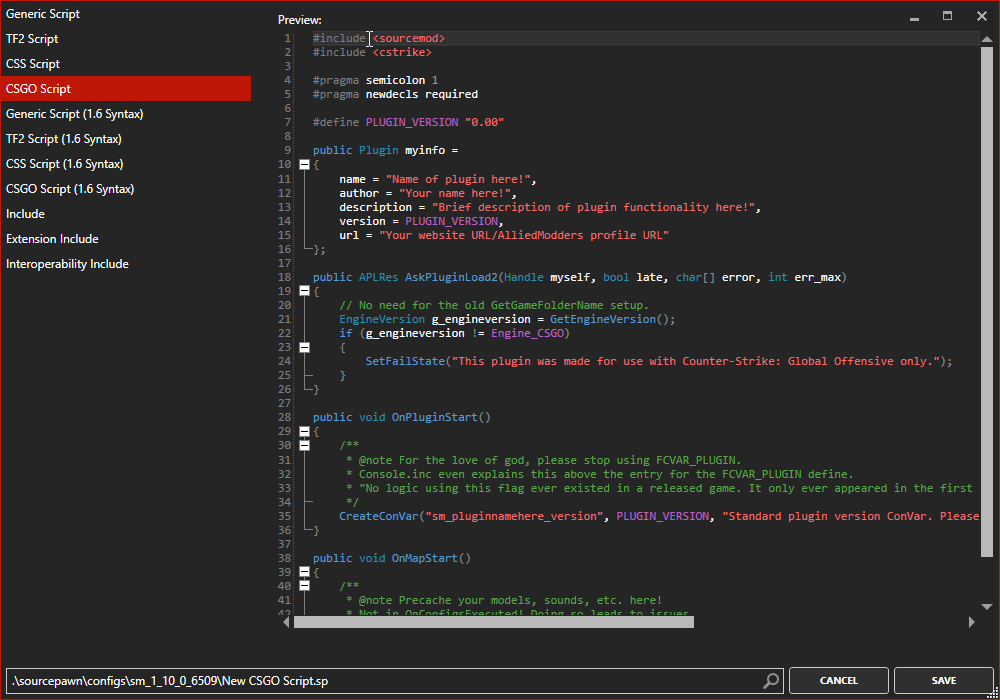
Task: Collapse AskPluginLoad2 body at line 19
Action: click(305, 291)
